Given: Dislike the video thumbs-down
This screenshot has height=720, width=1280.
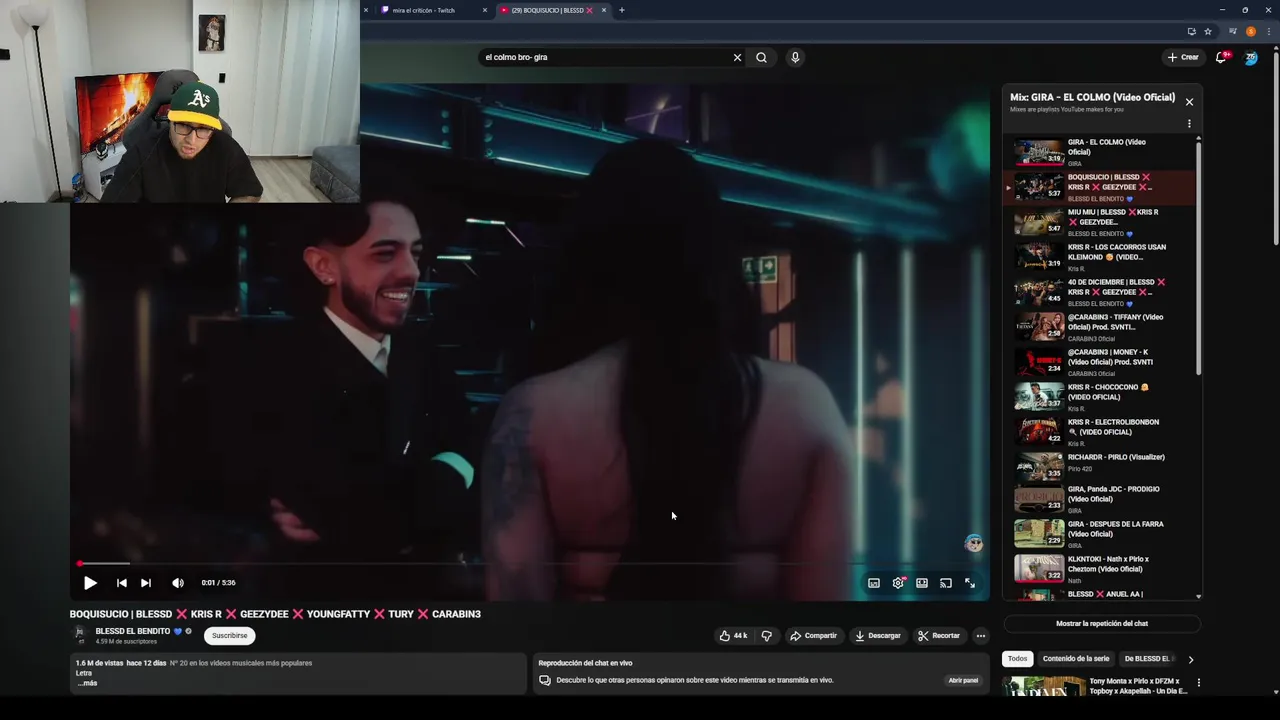Looking at the screenshot, I should coord(767,636).
